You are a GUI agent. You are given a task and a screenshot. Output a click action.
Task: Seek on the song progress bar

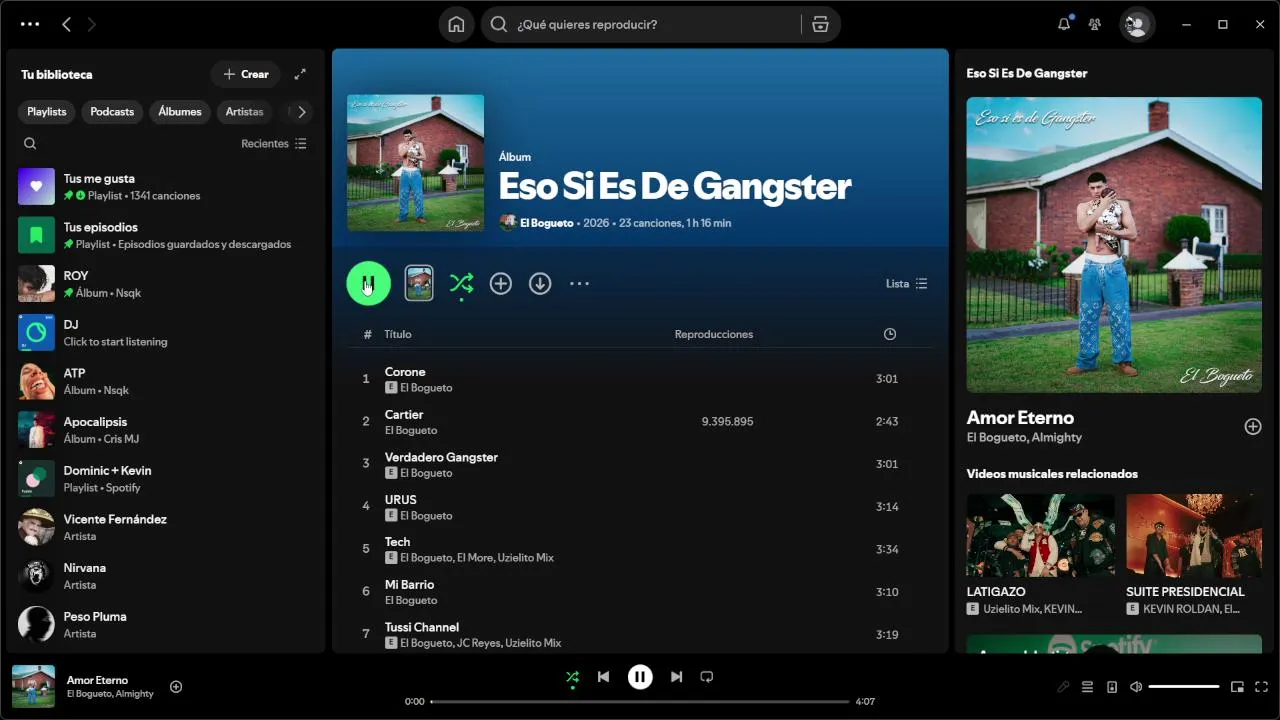tap(640, 702)
